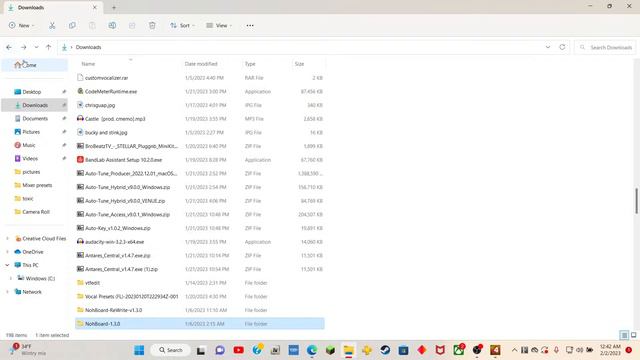Screen dimensions: 640x360
Task: Click Downloads in the address bar
Action: (88, 47)
